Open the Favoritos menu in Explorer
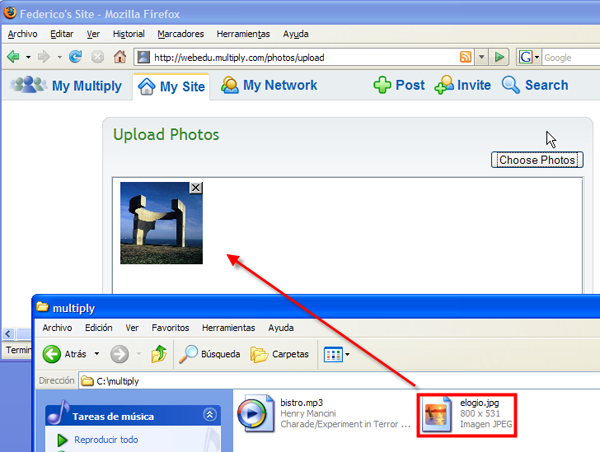Screen dimensions: 600x452 tap(170, 328)
